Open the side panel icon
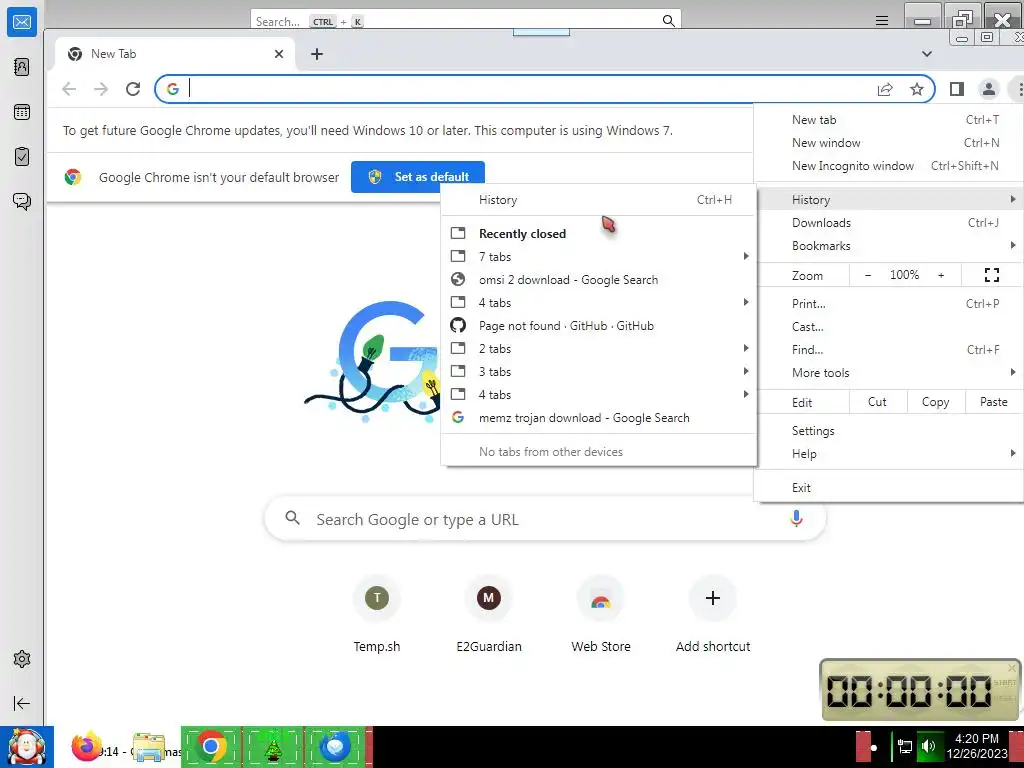The image size is (1024, 768). point(957,89)
